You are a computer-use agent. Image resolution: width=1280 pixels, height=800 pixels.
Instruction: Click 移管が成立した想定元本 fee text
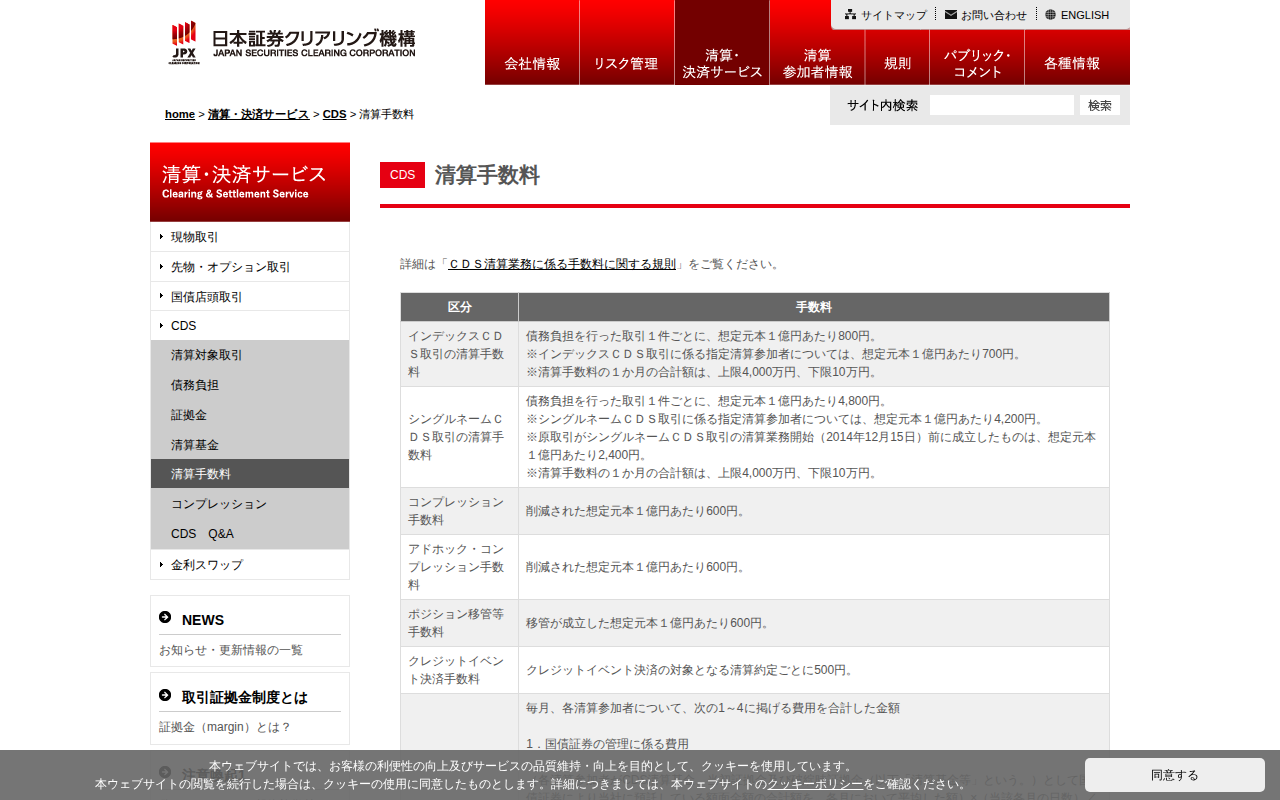coord(650,623)
